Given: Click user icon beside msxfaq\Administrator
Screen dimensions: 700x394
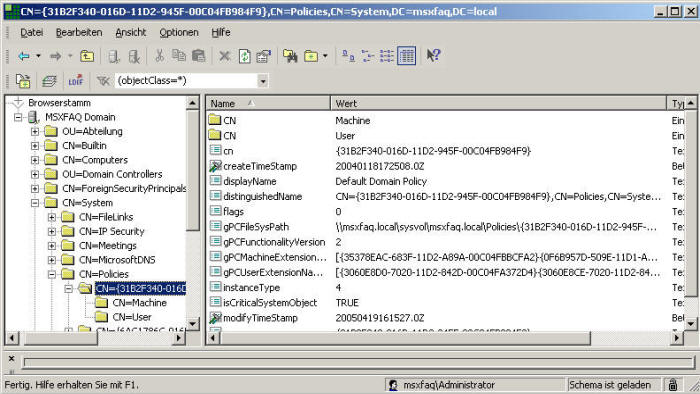Looking at the screenshot, I should [393, 385].
